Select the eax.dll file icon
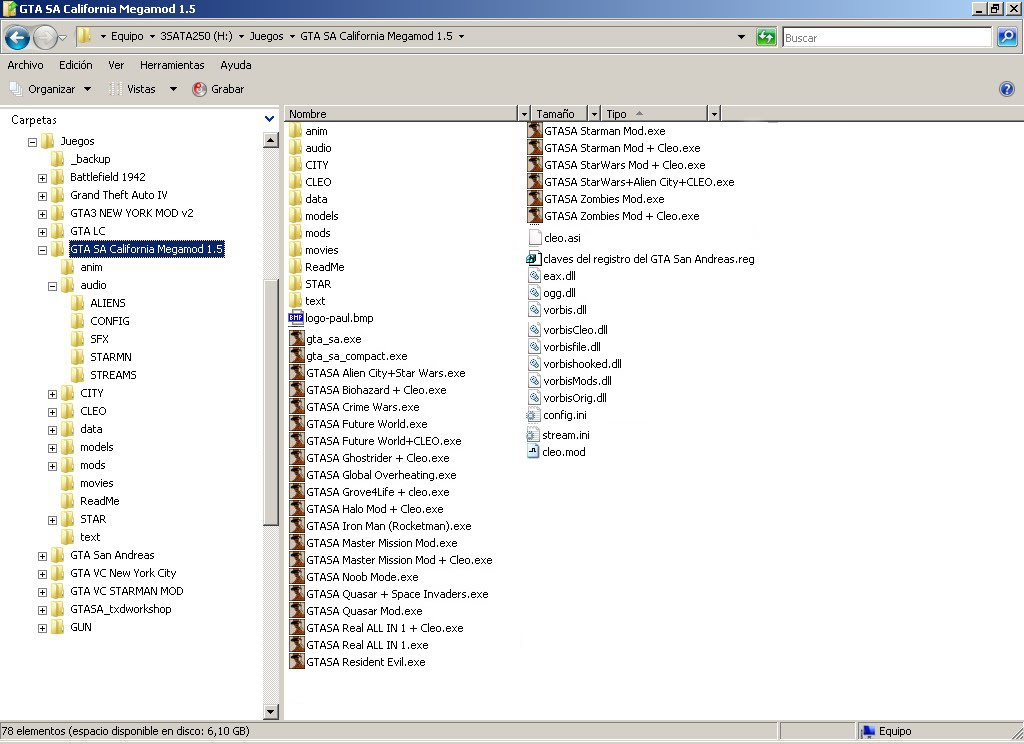Screen dimensions: 1024x744 click(x=534, y=276)
